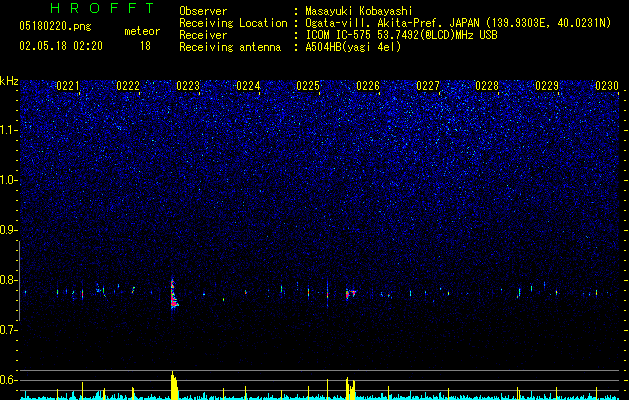Click the 0228 time marker
This screenshot has height=400, width=629.
point(487,86)
